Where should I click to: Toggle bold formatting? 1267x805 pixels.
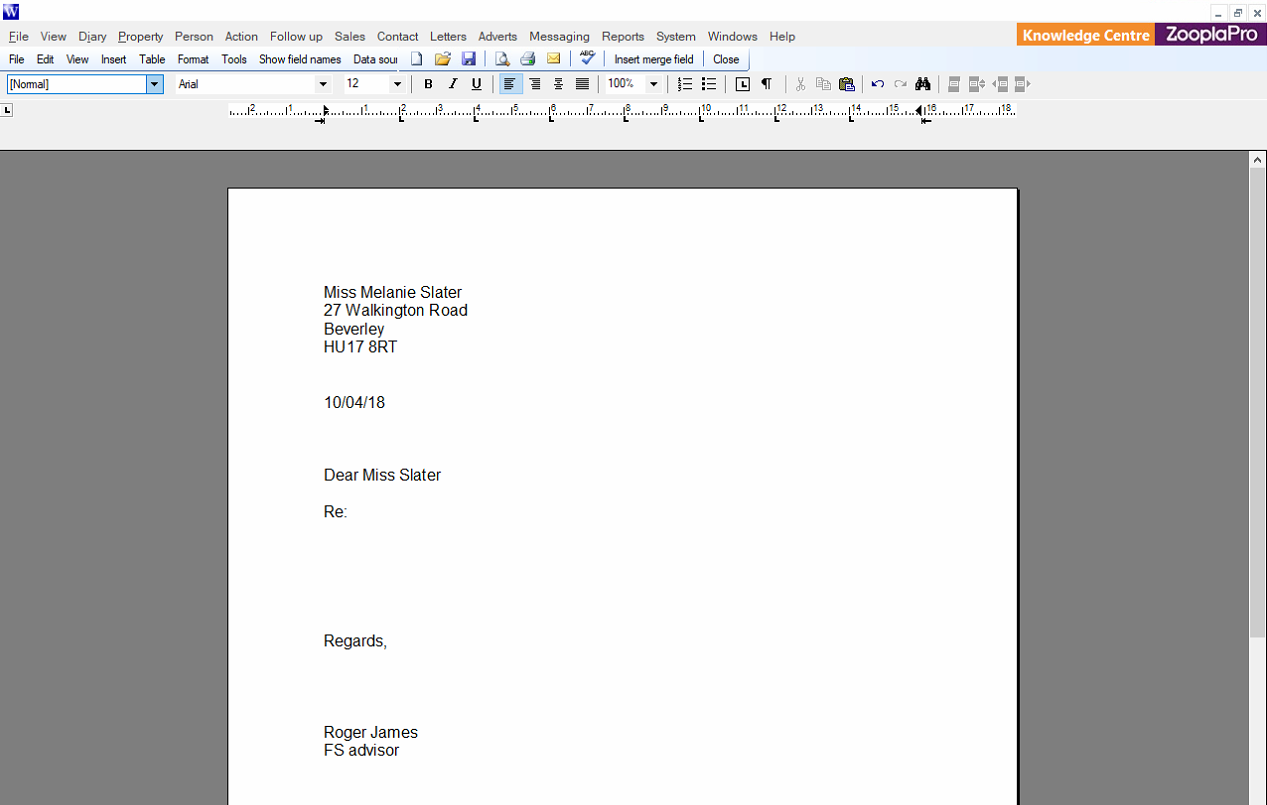(x=429, y=84)
